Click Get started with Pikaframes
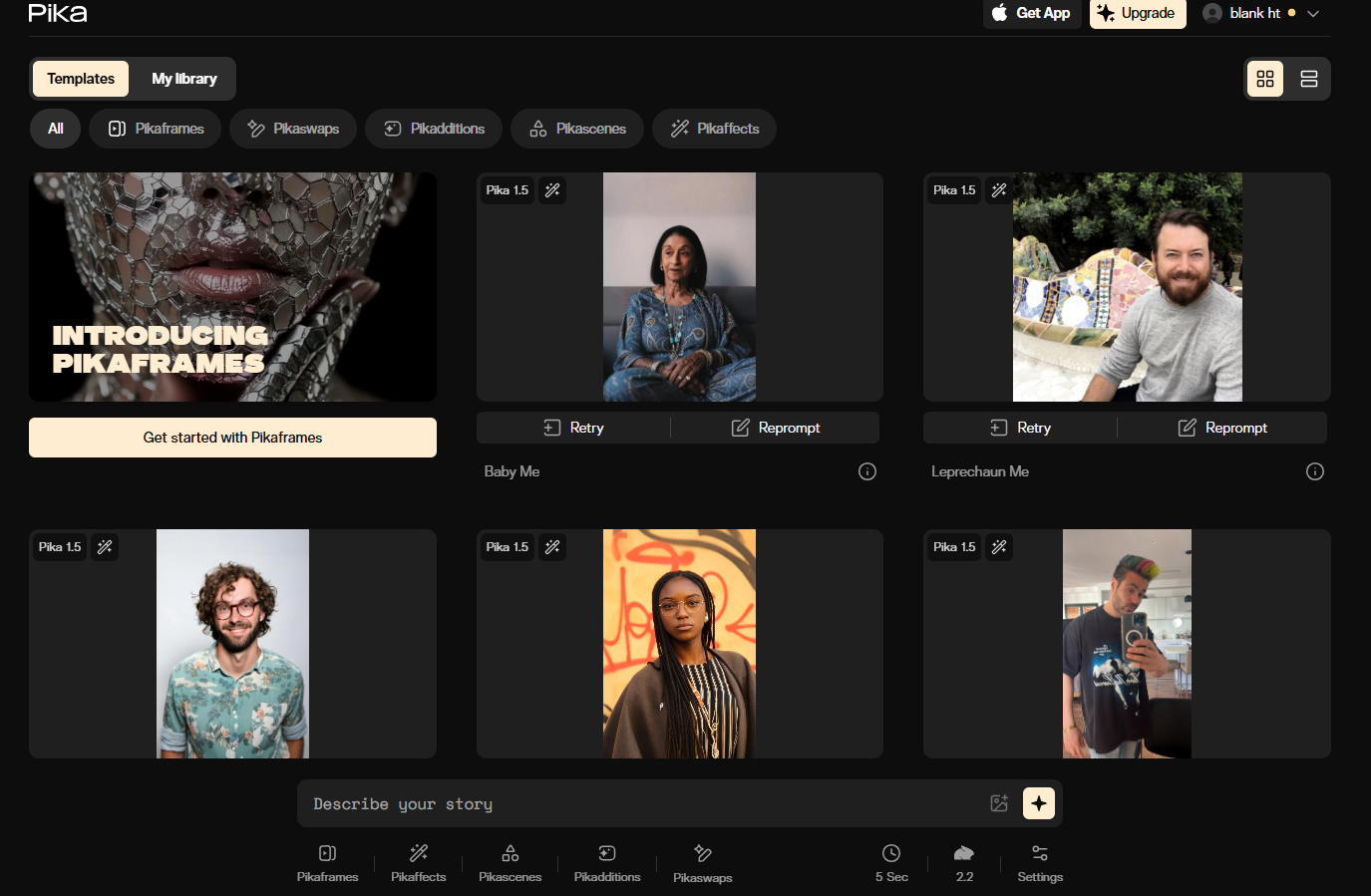The width and height of the screenshot is (1371, 896). [232, 437]
